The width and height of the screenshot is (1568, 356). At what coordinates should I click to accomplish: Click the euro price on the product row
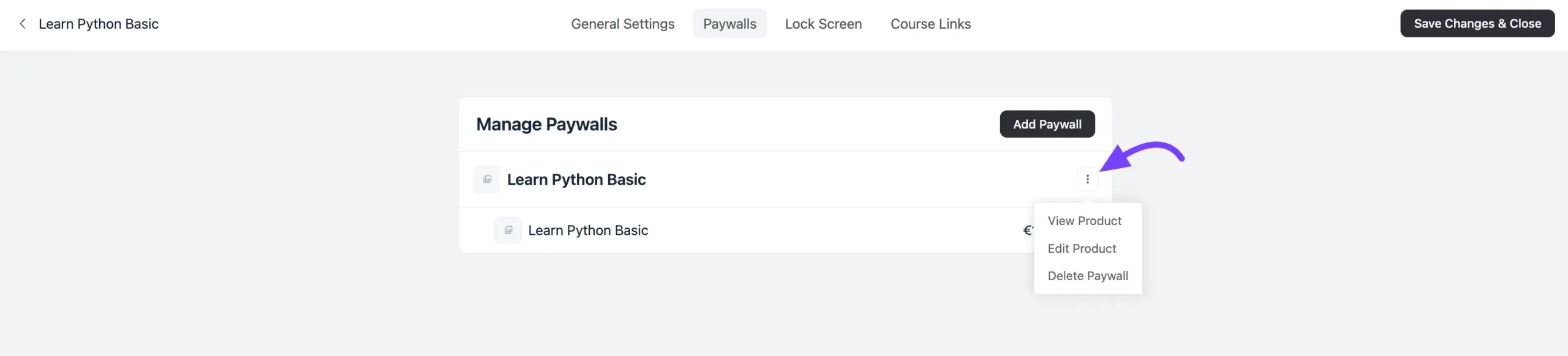pos(1027,231)
